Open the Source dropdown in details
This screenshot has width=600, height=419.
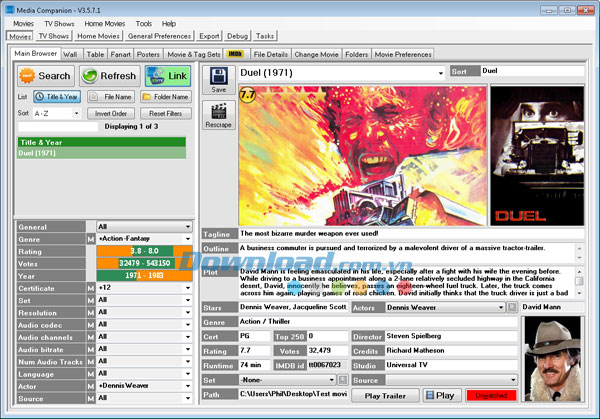pyautogui.click(x=452, y=380)
